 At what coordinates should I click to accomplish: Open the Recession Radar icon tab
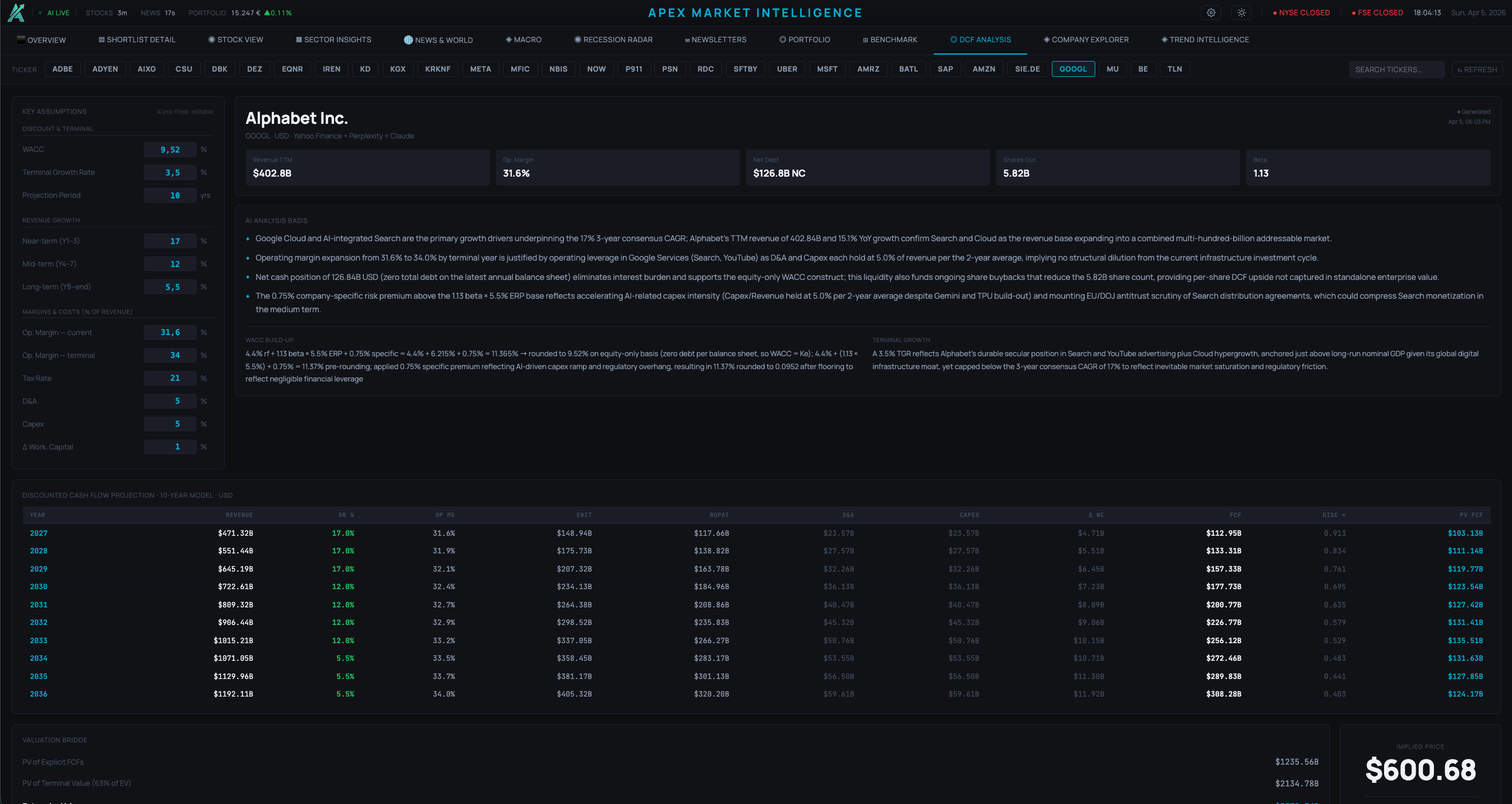pos(577,39)
